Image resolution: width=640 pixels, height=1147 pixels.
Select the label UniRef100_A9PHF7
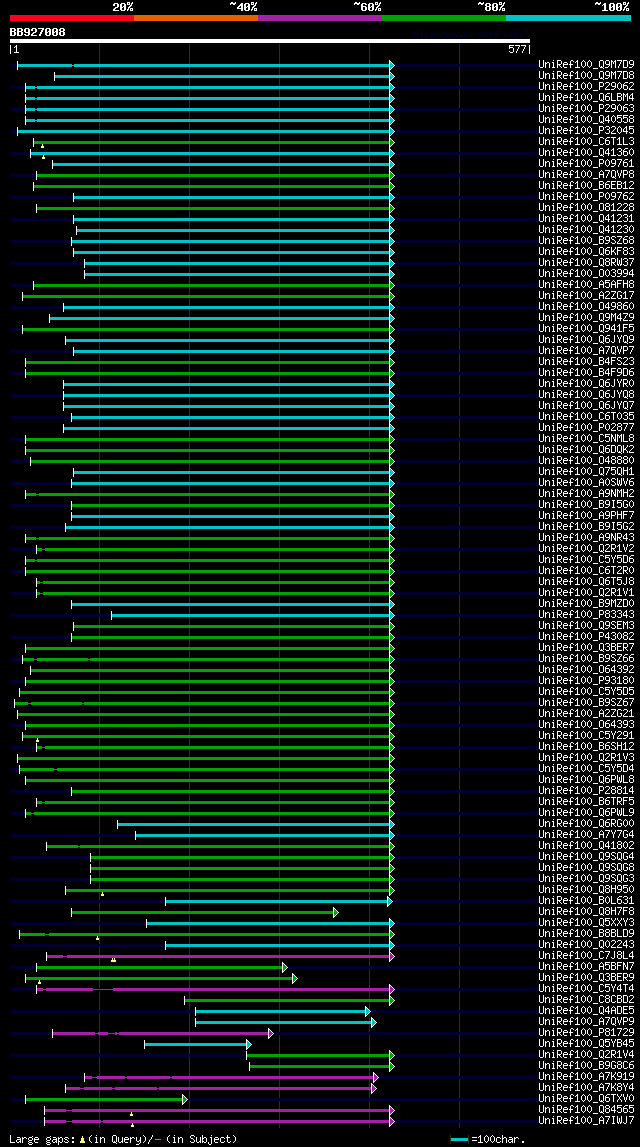586,515
